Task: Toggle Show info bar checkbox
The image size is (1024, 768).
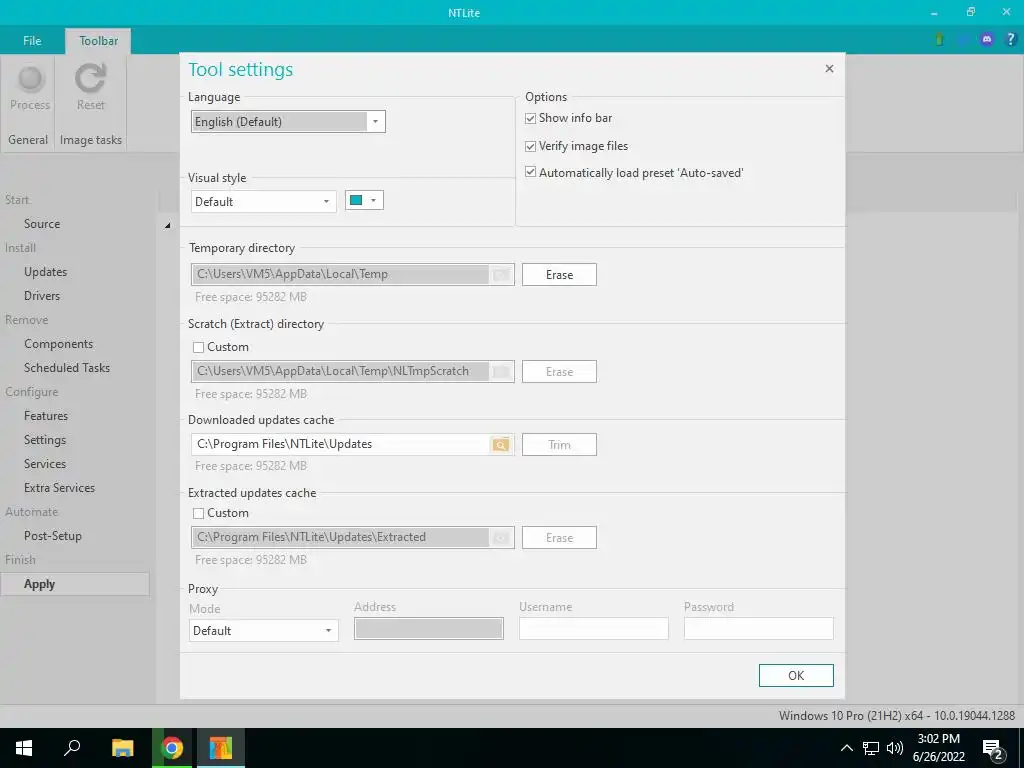Action: (x=530, y=118)
